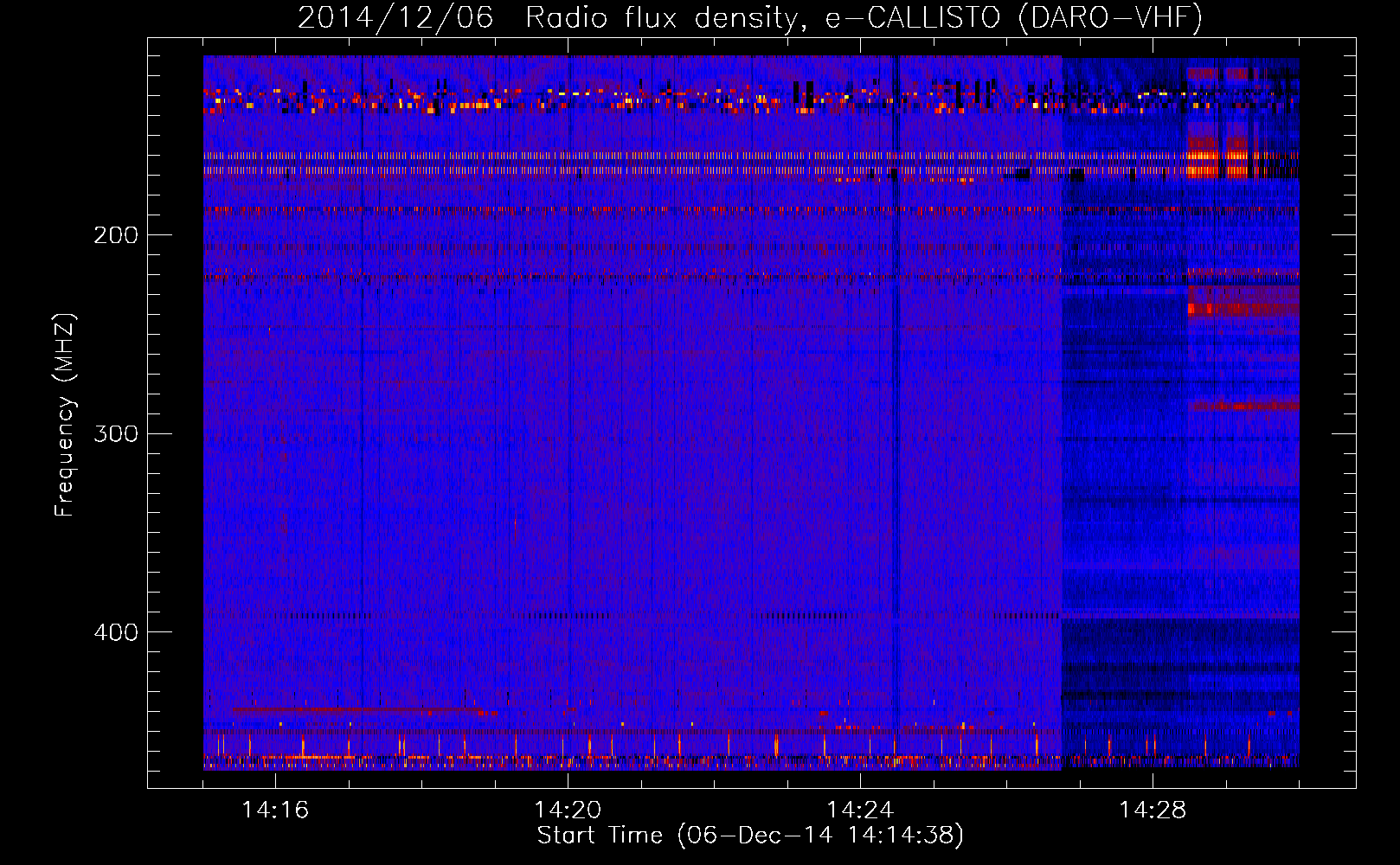Click the 400 frequency tick label
Screen dimensions: 1400x865
[x=116, y=632]
